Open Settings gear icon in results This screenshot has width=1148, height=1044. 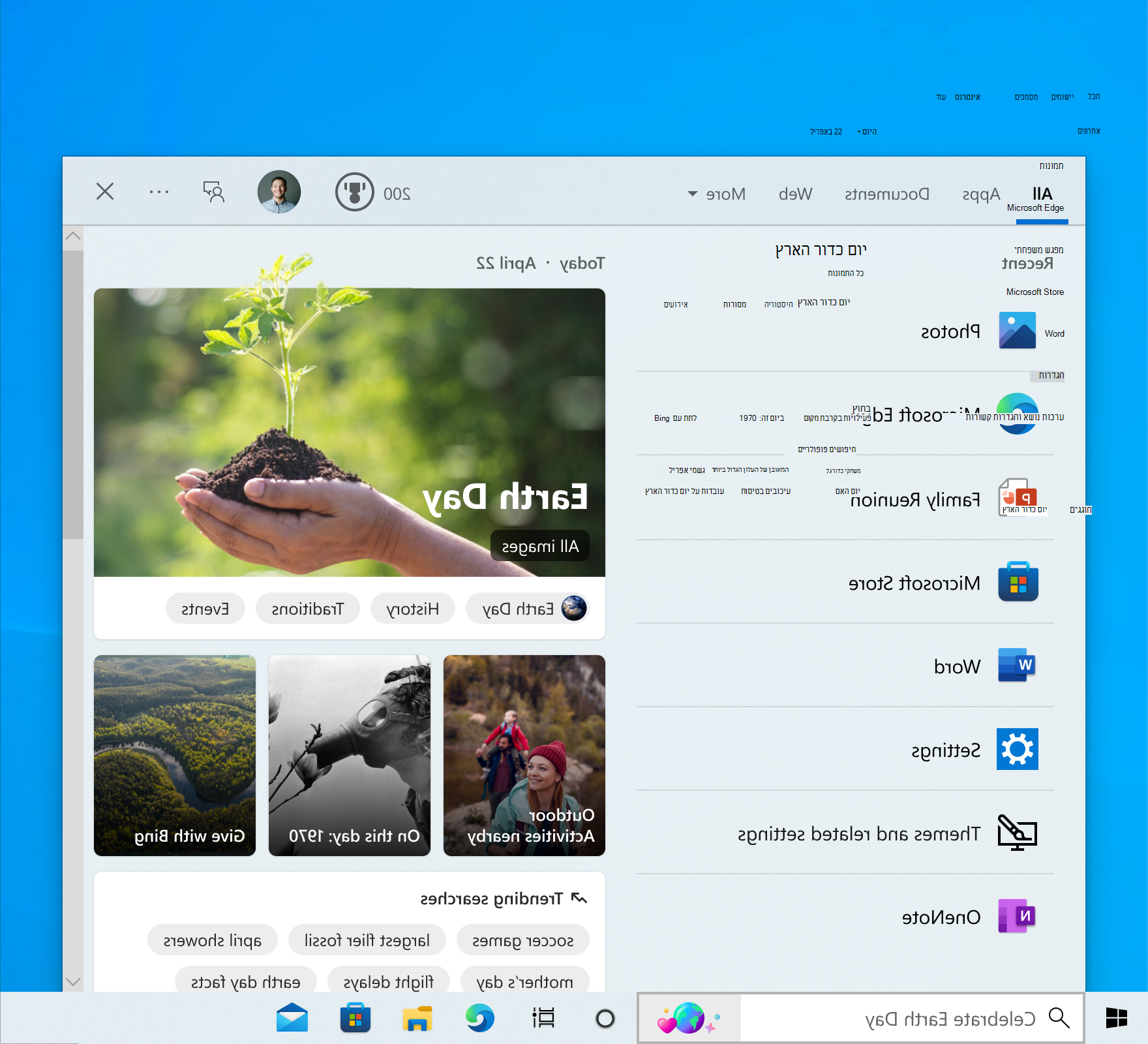click(x=1018, y=749)
